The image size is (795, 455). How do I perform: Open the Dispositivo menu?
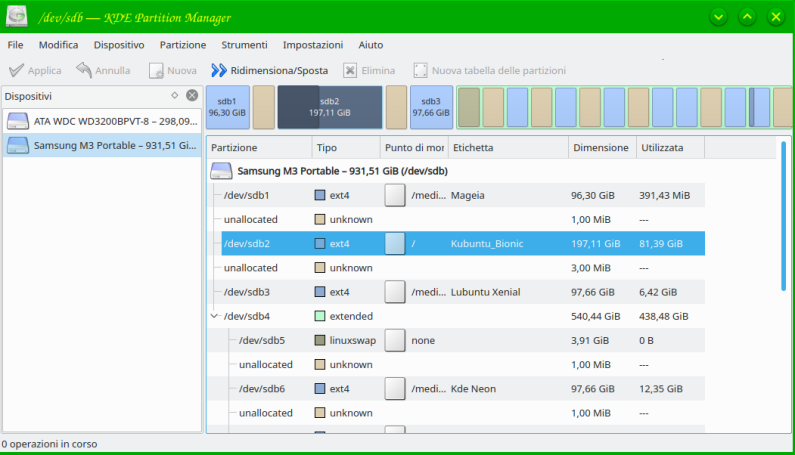pos(119,45)
